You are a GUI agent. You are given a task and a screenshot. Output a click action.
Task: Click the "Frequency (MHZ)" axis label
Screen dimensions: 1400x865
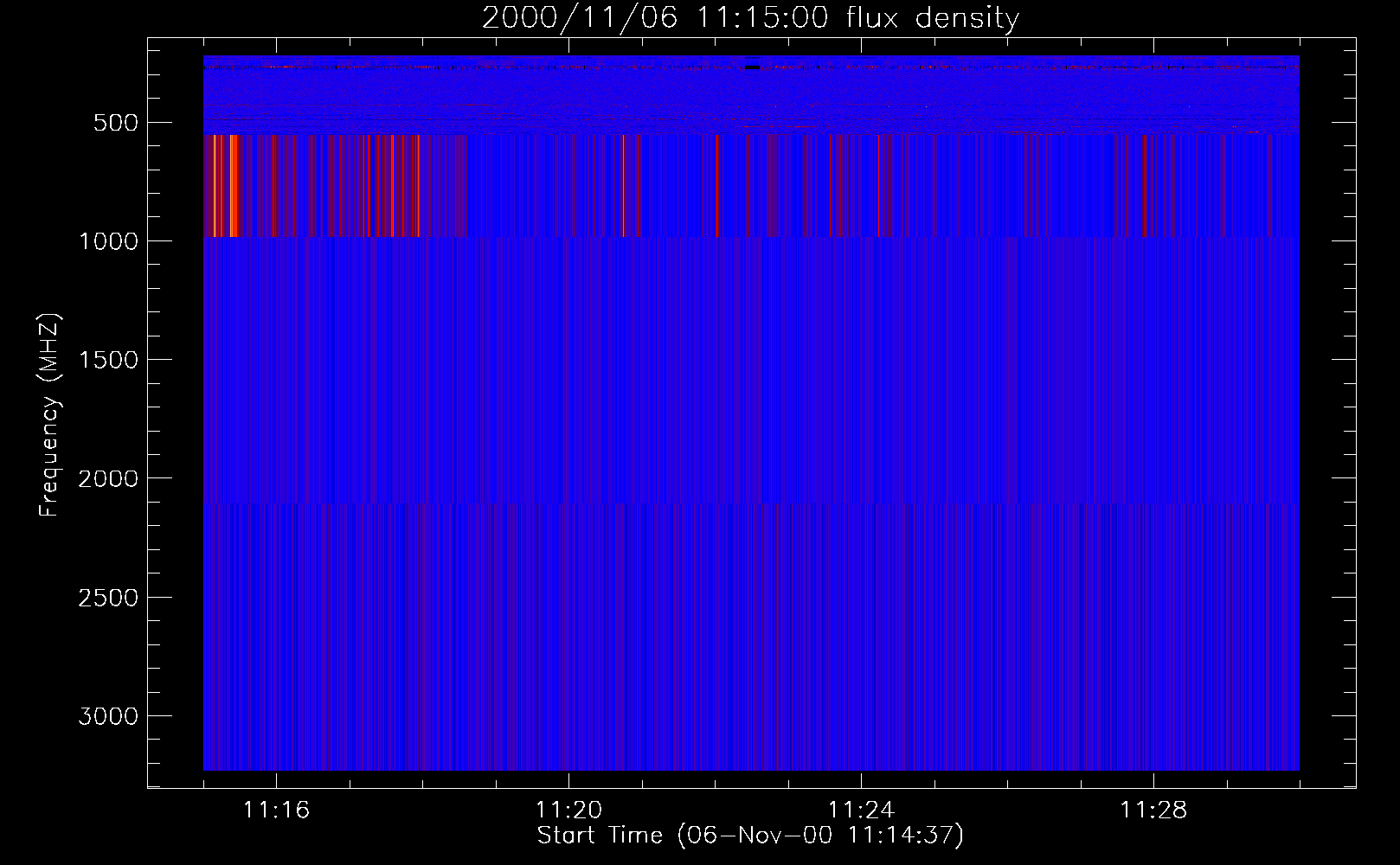click(x=49, y=415)
